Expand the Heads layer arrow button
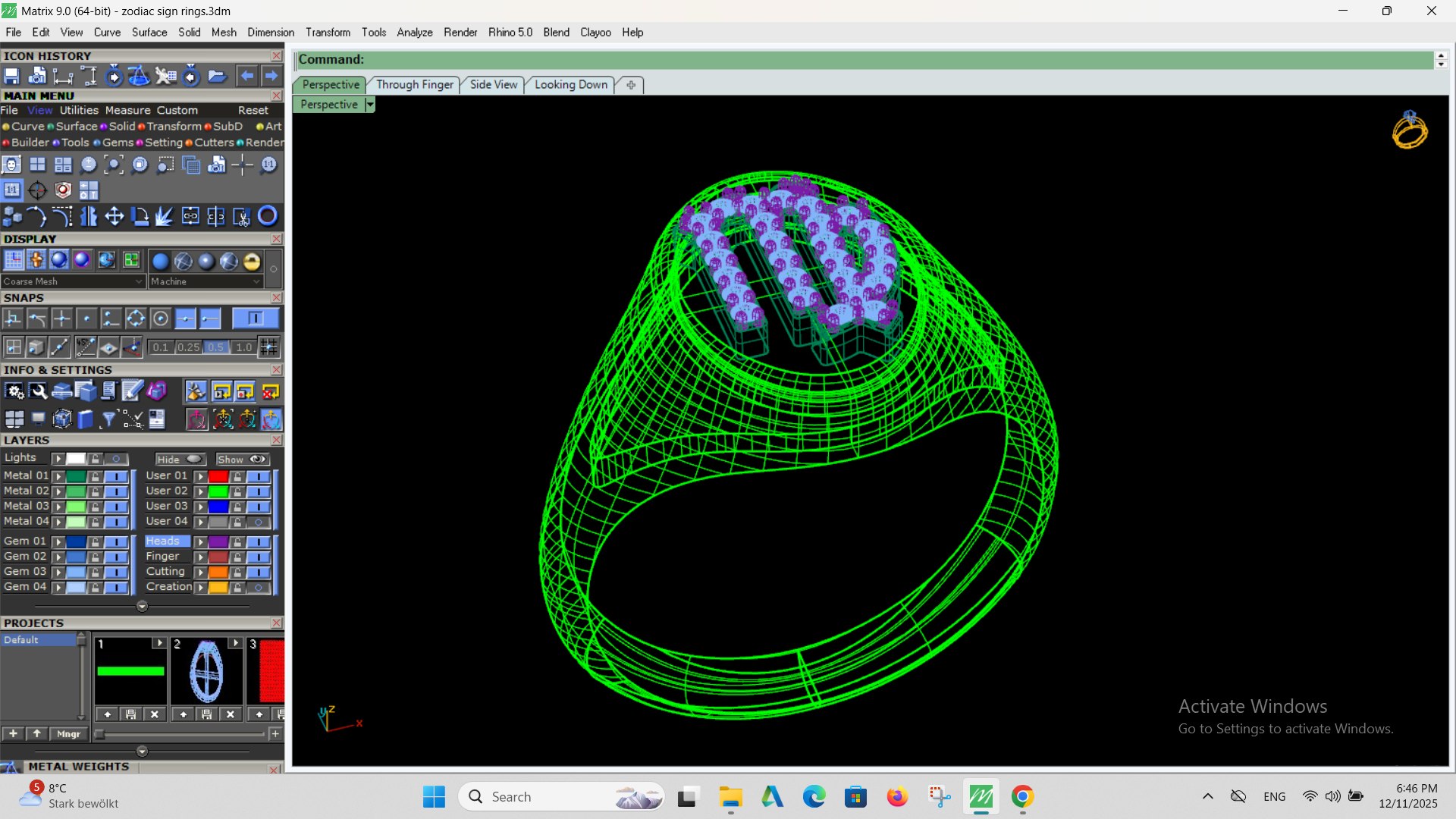 (200, 542)
